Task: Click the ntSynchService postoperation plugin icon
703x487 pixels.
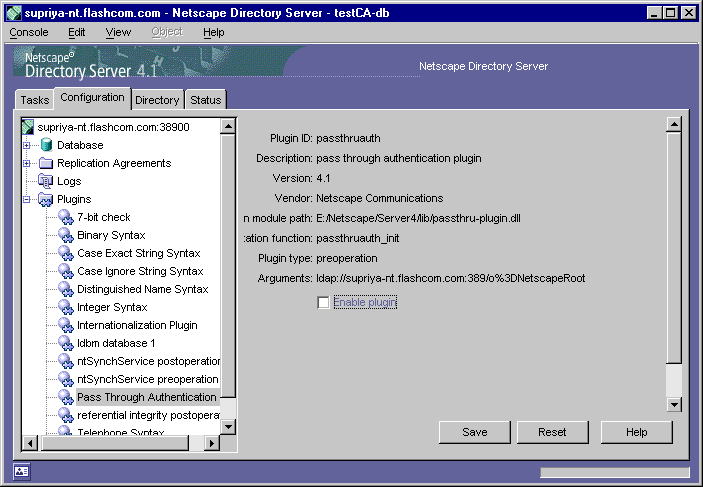Action: tap(65, 361)
